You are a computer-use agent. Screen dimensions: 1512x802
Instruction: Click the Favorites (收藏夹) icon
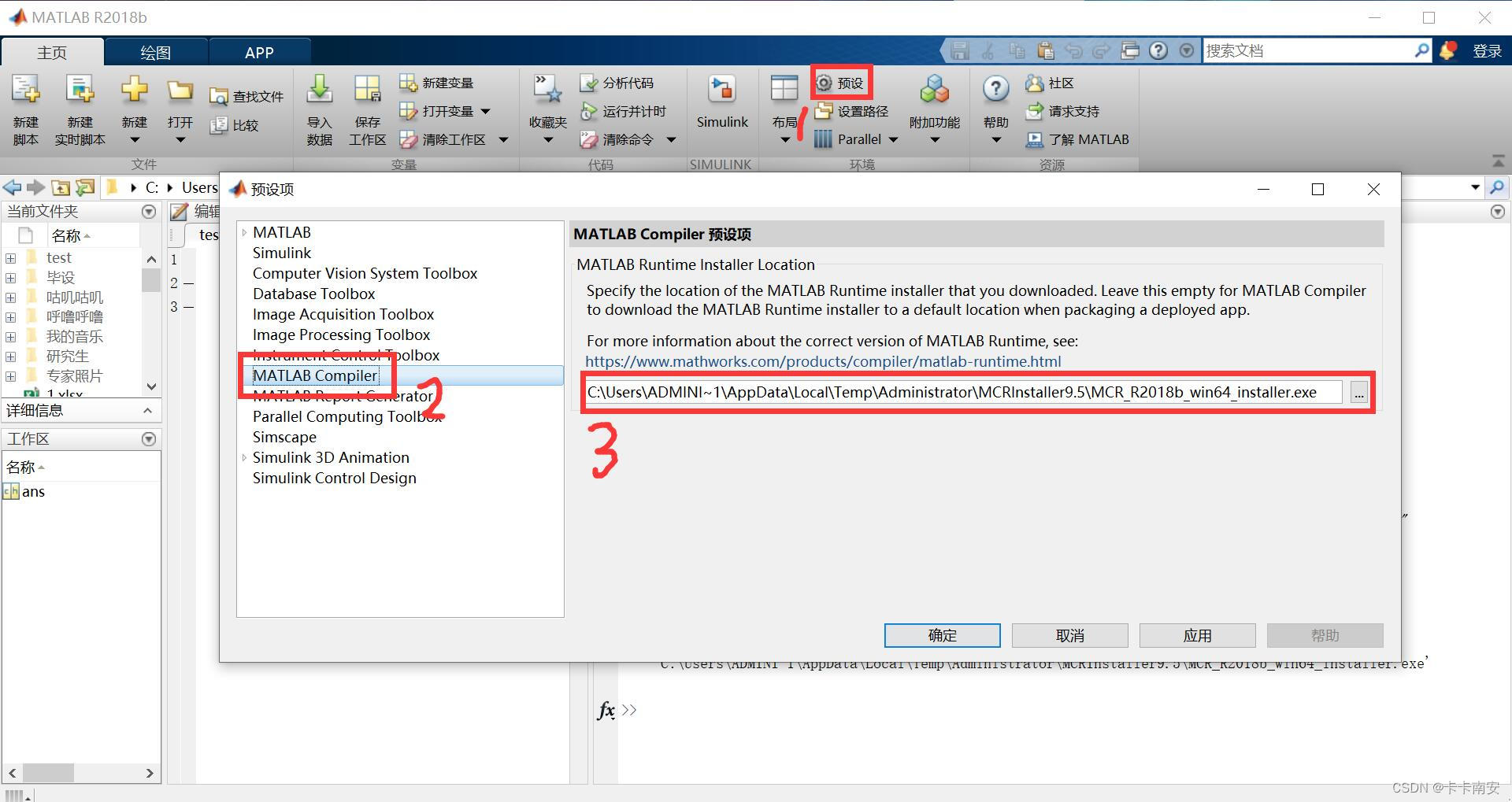tap(548, 90)
